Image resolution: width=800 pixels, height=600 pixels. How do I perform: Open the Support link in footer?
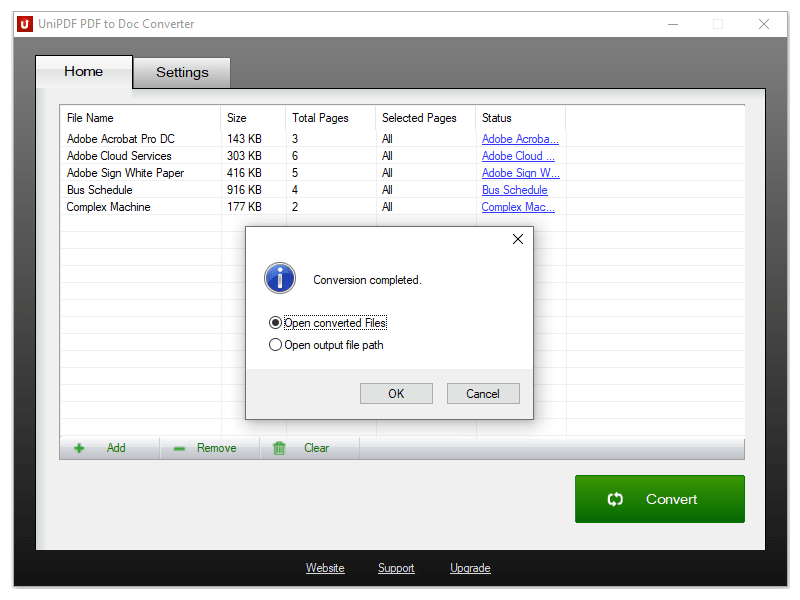(396, 568)
